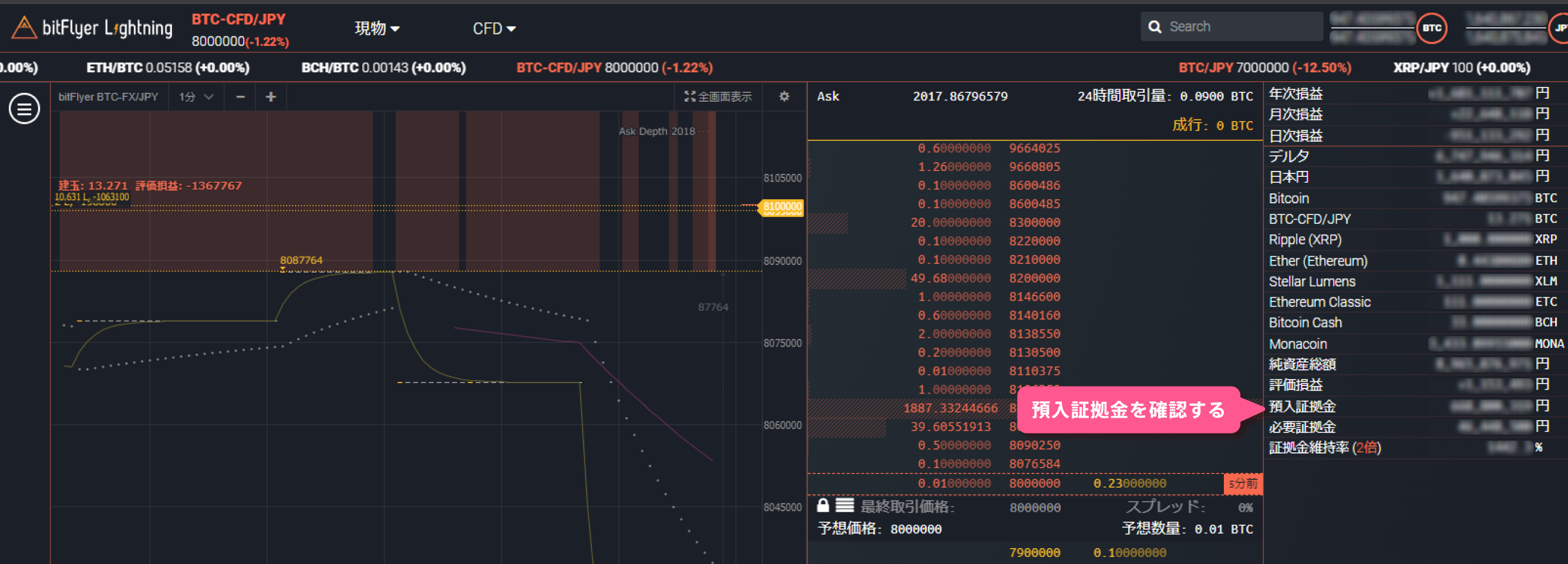Click ETH/BTC ticker in ticker bar

tap(167, 68)
